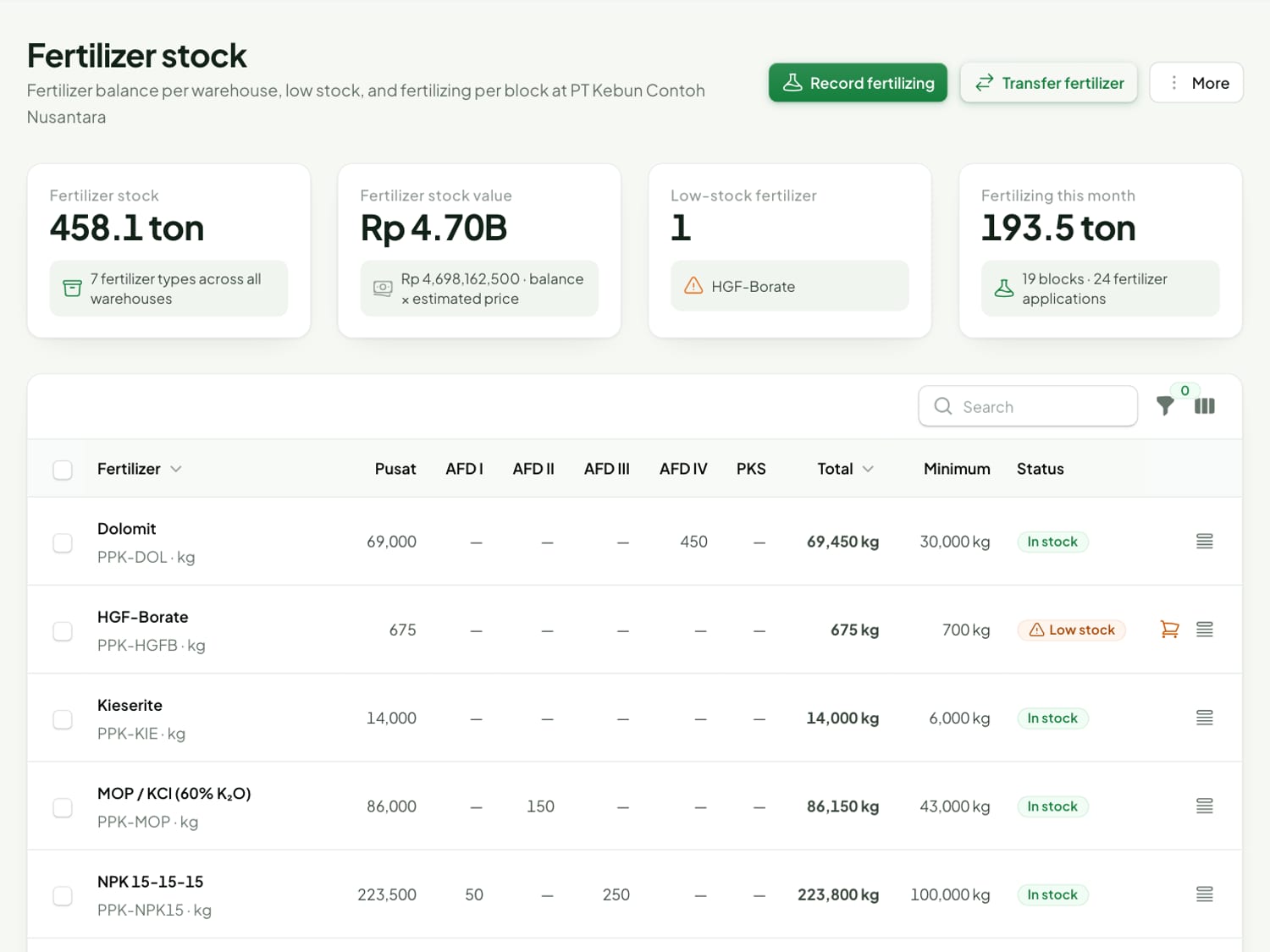Click the AFD I column header
Image resolution: width=1270 pixels, height=952 pixels.
tap(464, 469)
